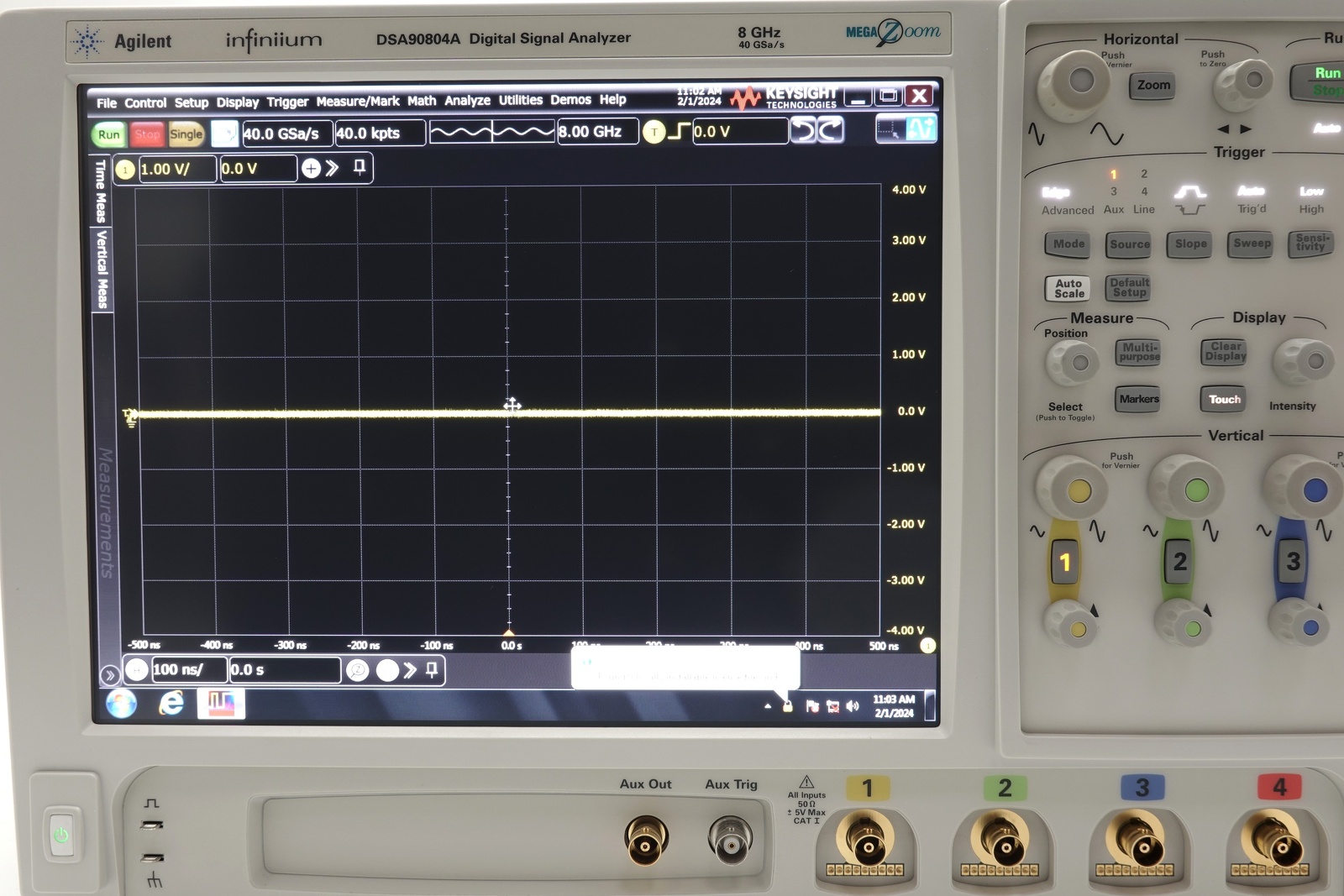Expand the bottom-left double chevron circle
1344x896 pixels.
click(109, 675)
